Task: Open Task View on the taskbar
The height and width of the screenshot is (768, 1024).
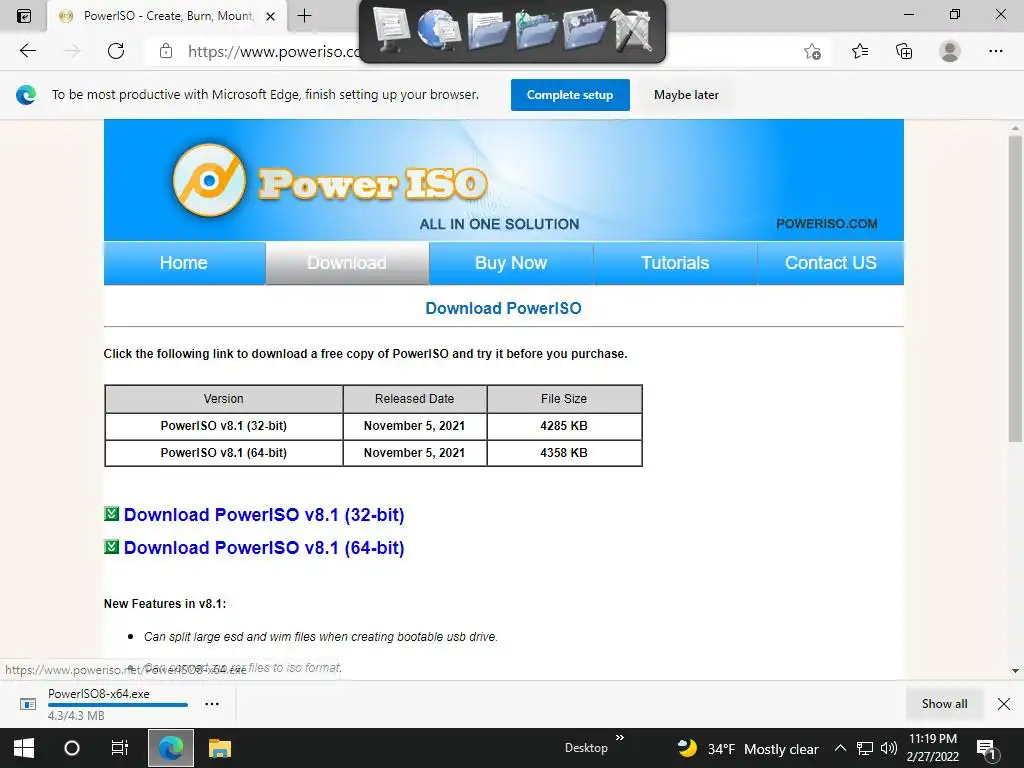Action: coord(120,748)
